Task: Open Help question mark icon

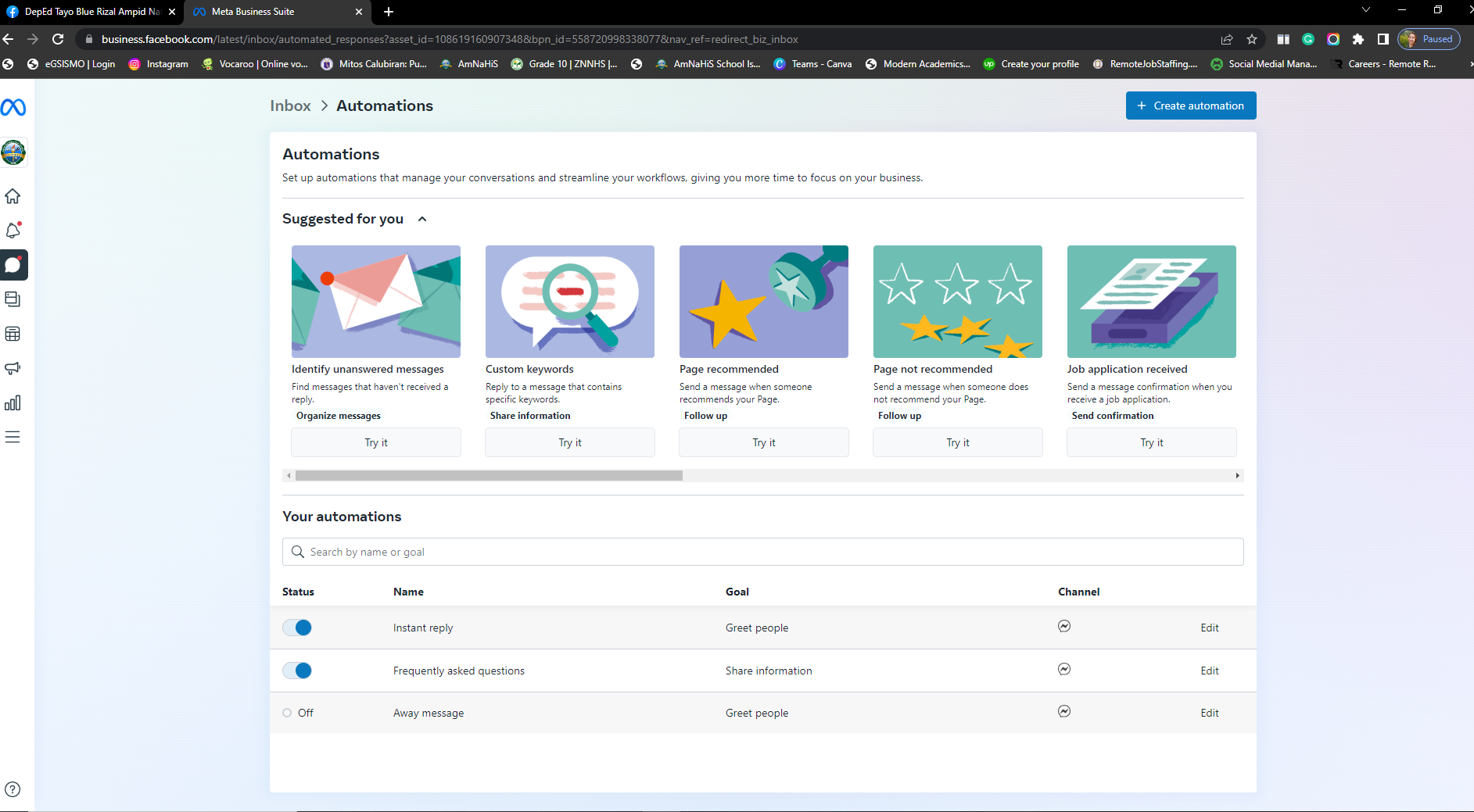Action: [13, 789]
